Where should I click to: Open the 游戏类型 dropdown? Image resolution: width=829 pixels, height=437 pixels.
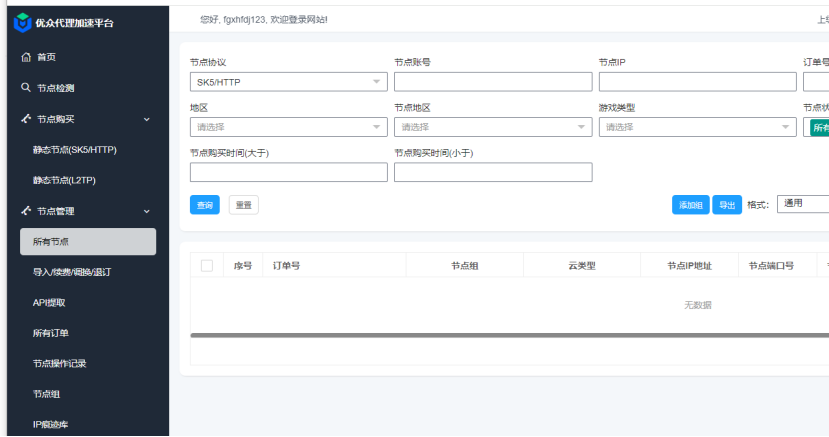click(697, 127)
